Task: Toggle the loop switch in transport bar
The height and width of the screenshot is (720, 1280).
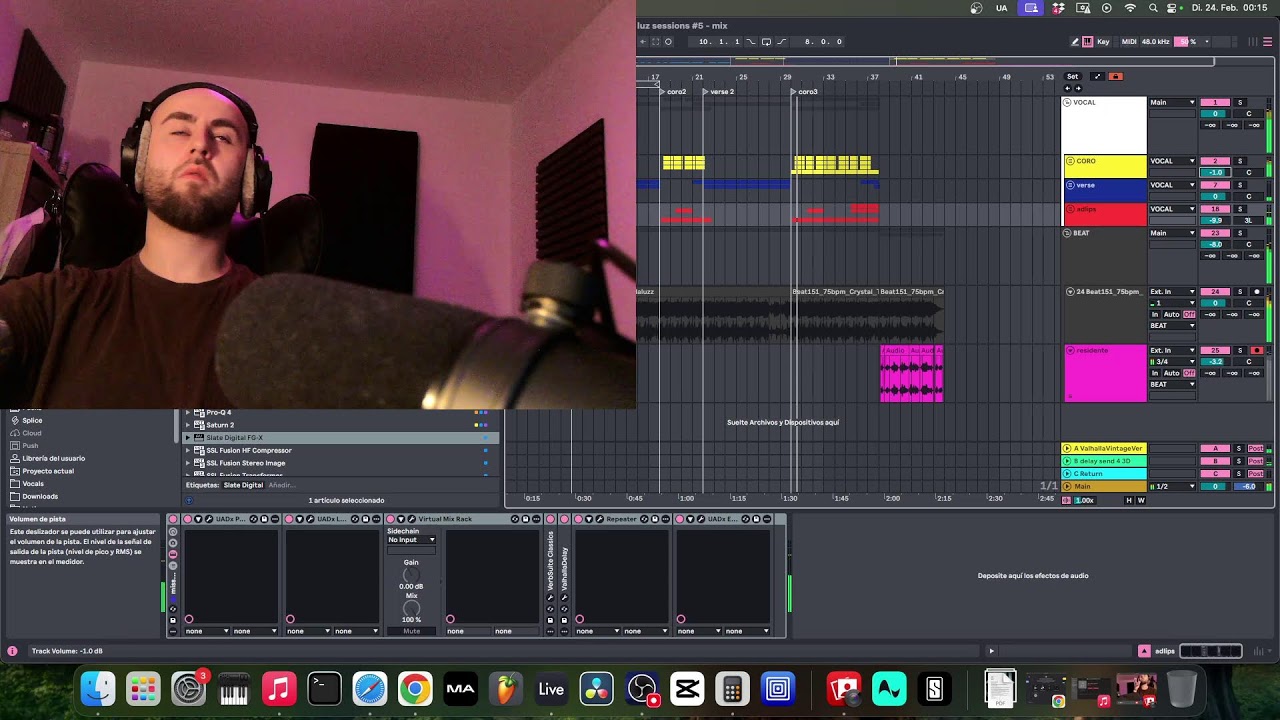Action: [766, 42]
